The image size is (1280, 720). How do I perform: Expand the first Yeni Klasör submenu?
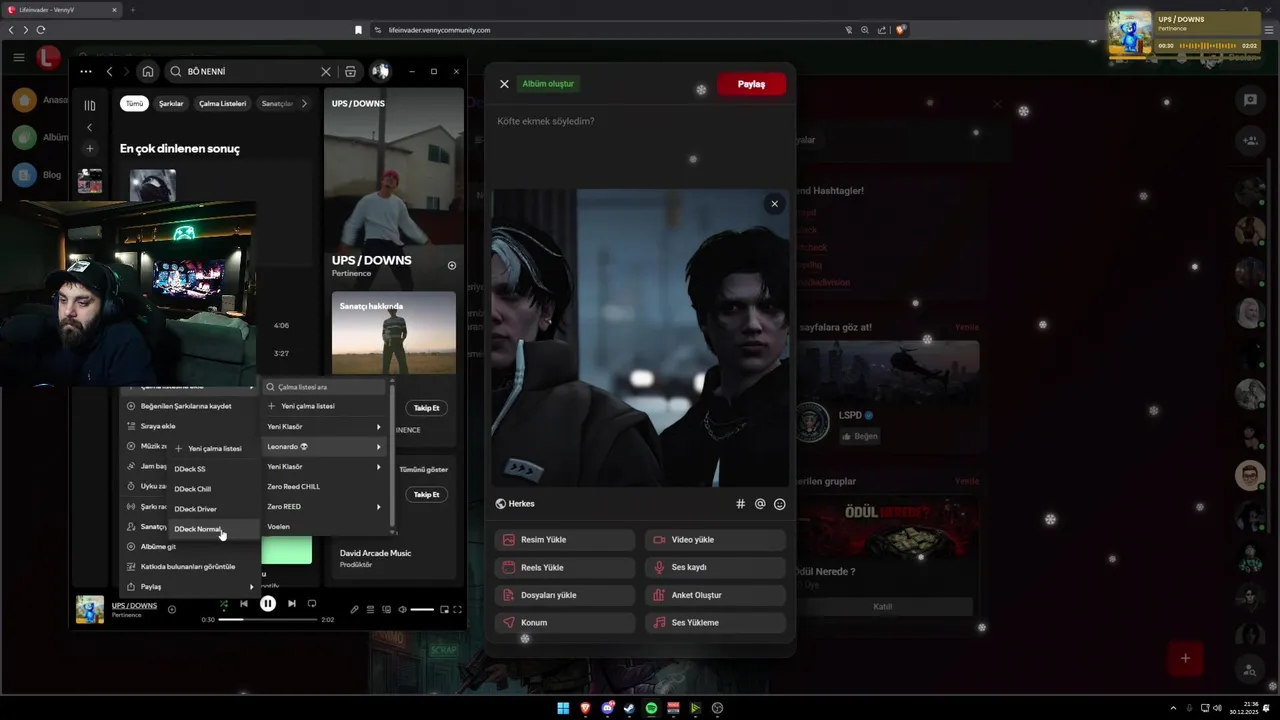click(324, 427)
